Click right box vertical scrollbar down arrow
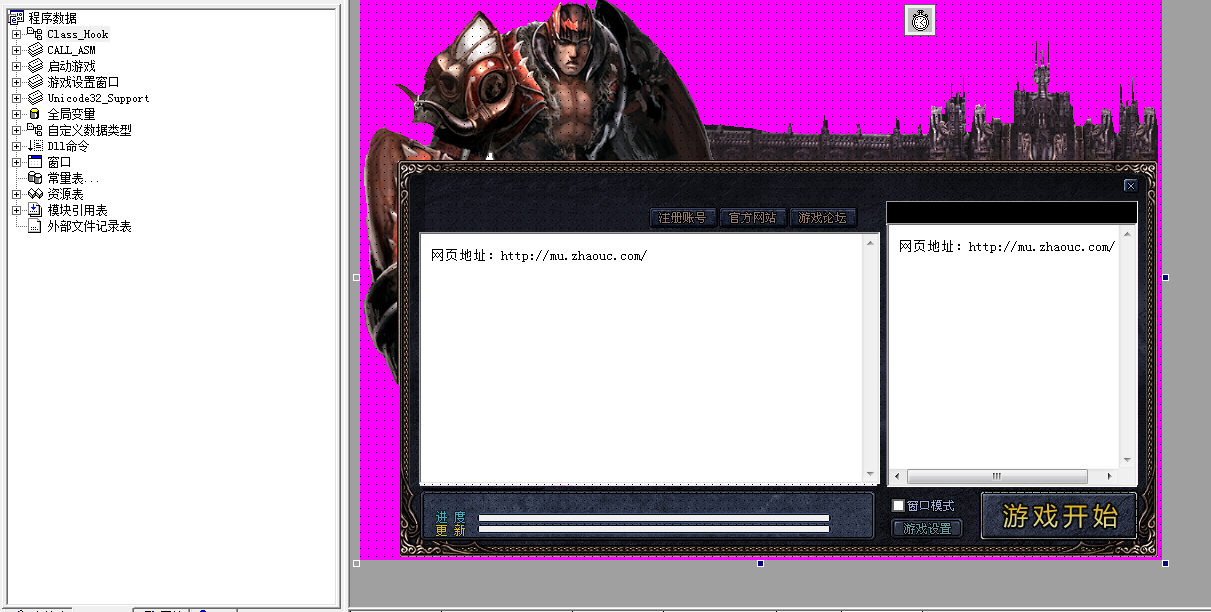The image size is (1211, 612). click(1128, 460)
